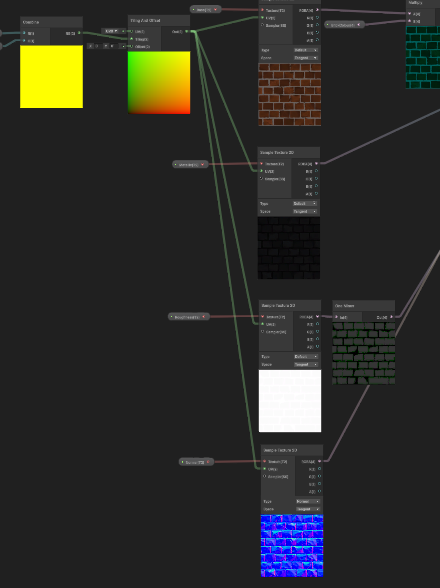440x588 pixels.
Task: Open the Space dropdown on the normal-map Sample Texture node
Action: [x=308, y=509]
